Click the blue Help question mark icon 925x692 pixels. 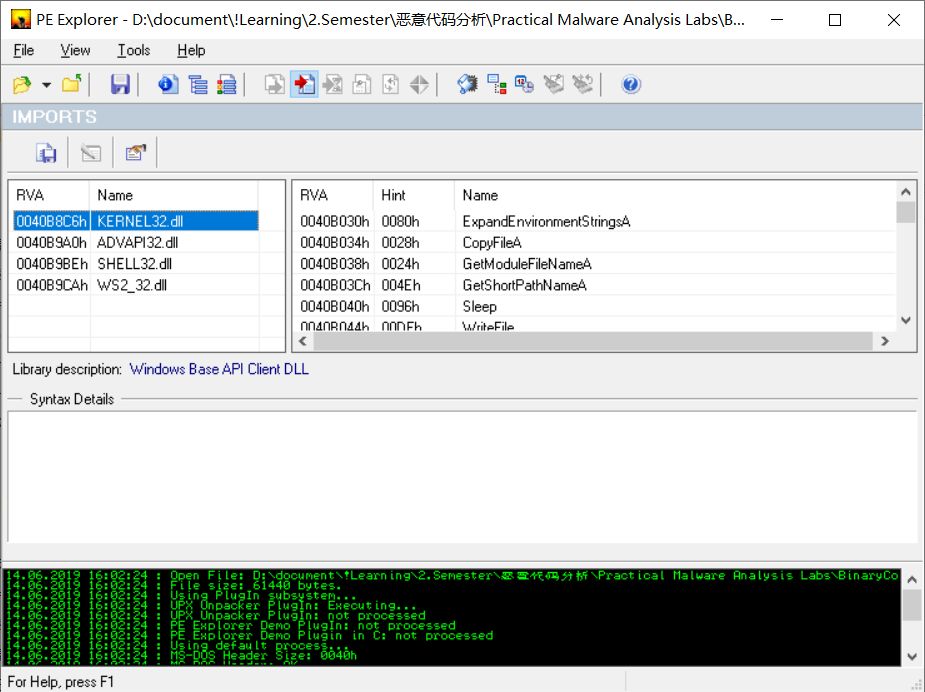pos(630,85)
